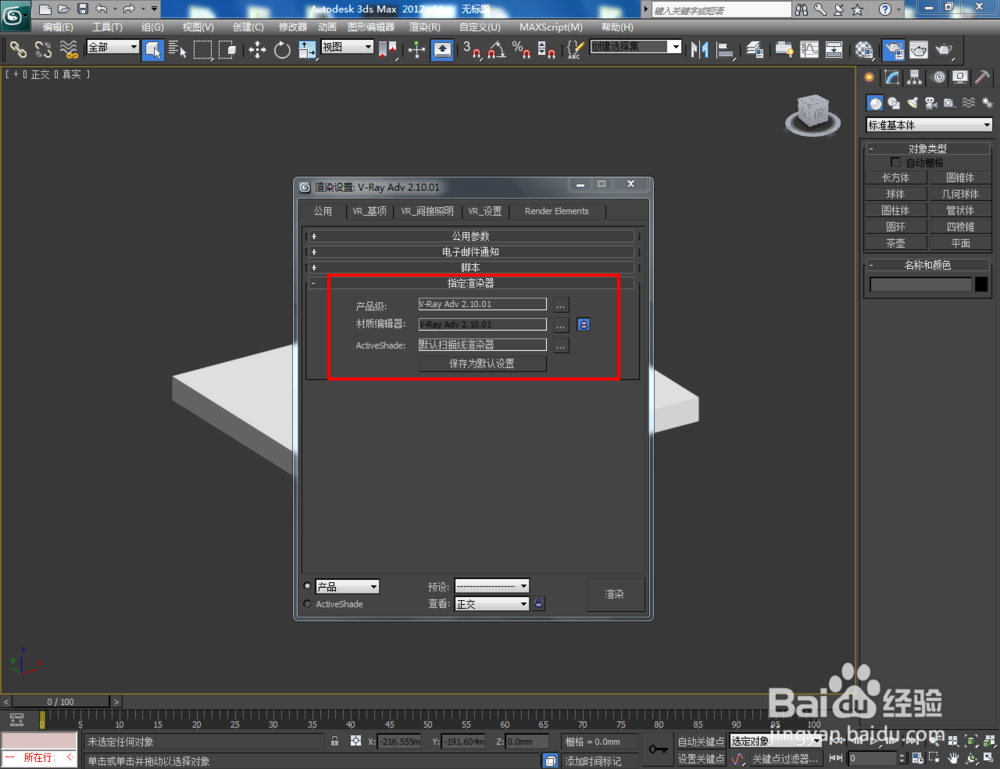
Task: Open the 查看 正交 view dropdown
Action: tap(492, 604)
